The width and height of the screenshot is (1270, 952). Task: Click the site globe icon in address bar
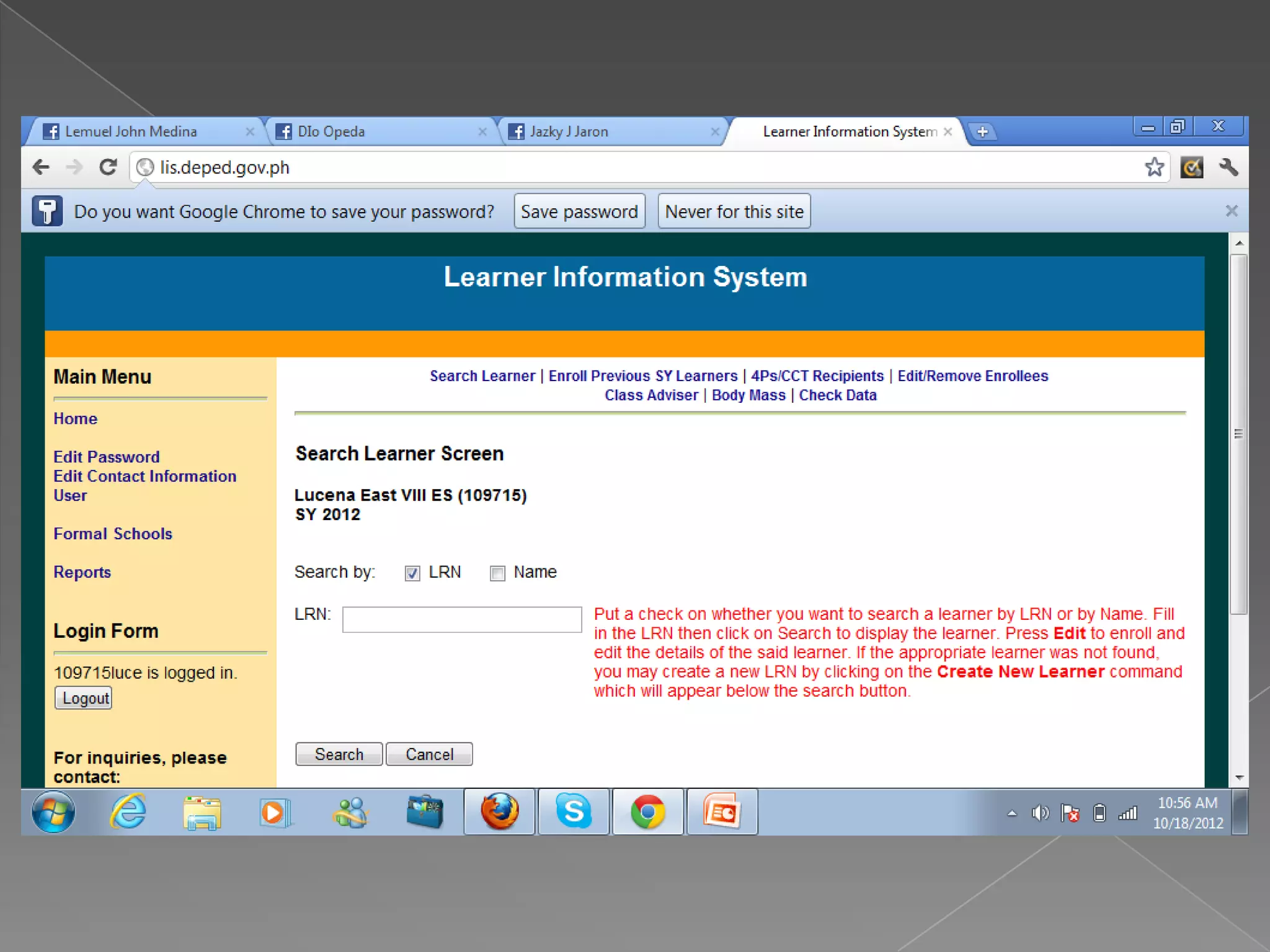(145, 167)
